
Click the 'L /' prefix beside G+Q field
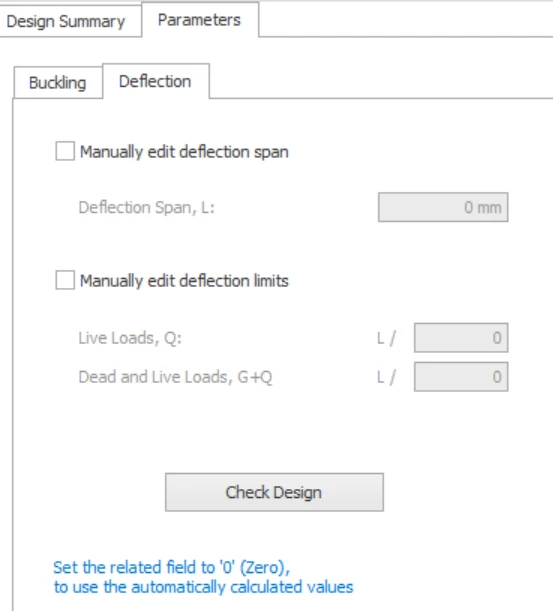pyautogui.click(x=387, y=377)
